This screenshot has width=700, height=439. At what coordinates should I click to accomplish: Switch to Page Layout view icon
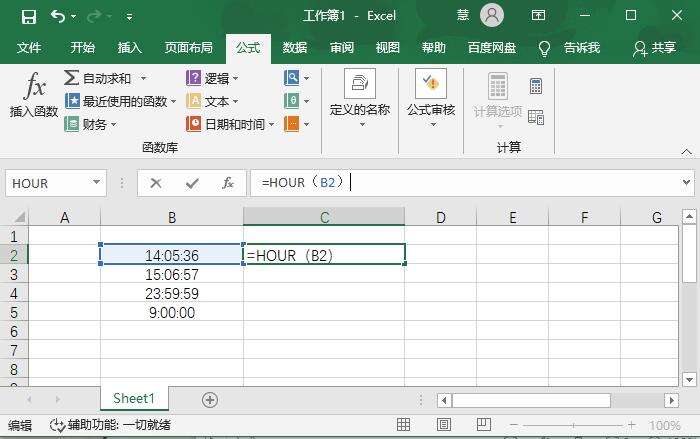(444, 424)
